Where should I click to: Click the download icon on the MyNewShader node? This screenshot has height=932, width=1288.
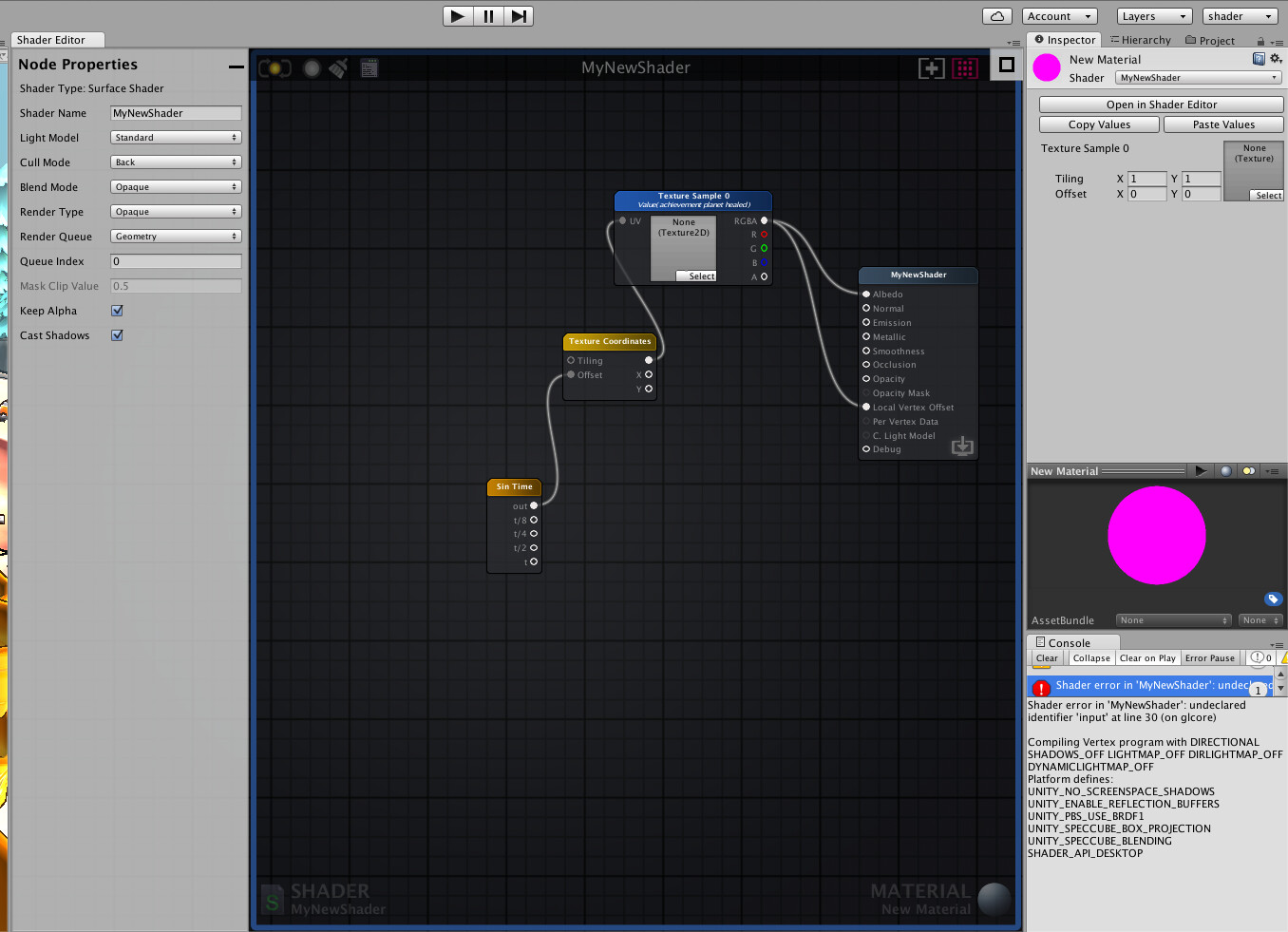pos(962,445)
